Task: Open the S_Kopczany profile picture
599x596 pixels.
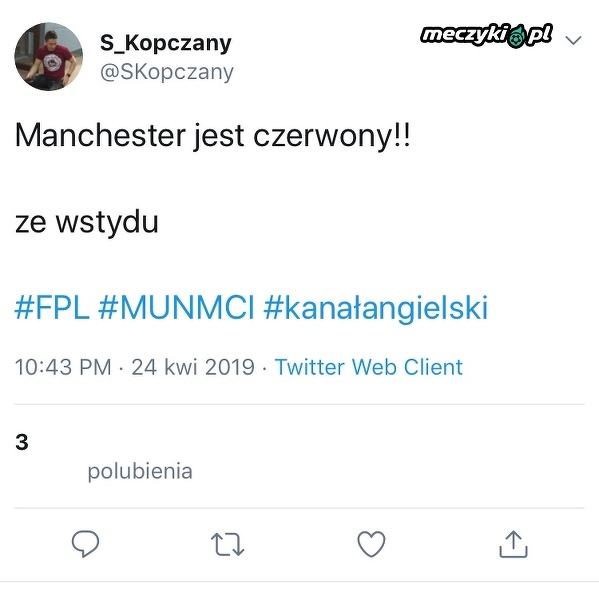Action: [x=49, y=57]
